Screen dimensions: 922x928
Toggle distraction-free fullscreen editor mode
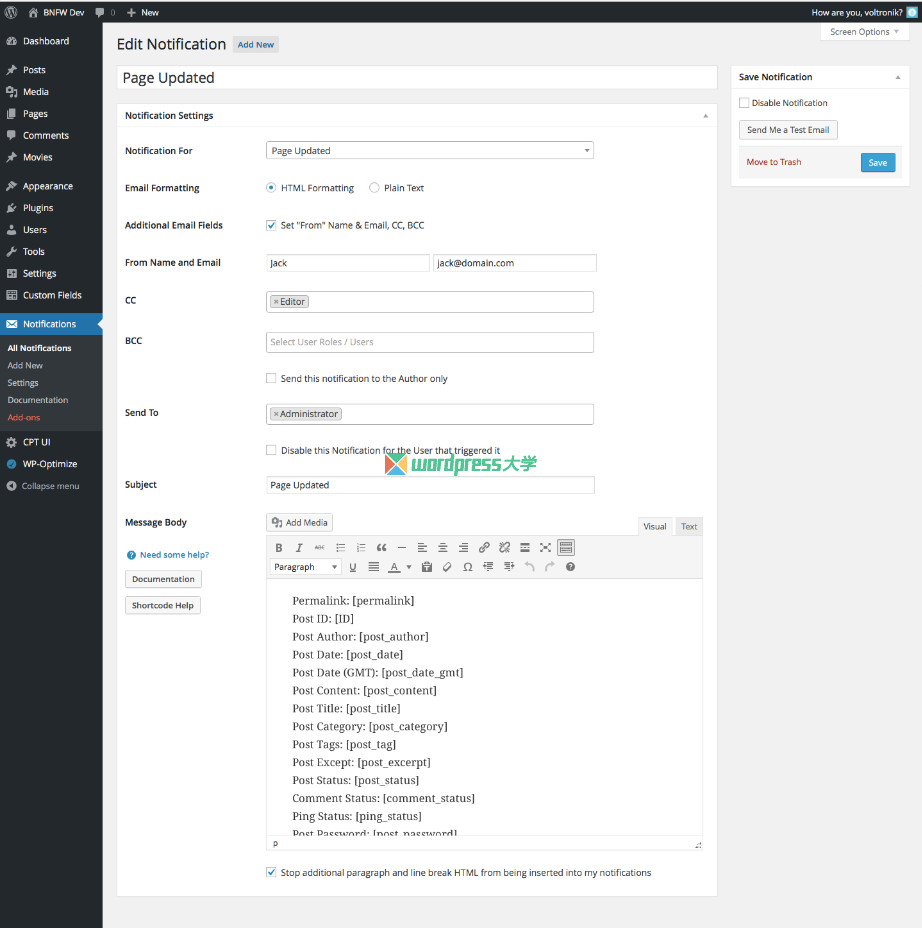point(545,548)
